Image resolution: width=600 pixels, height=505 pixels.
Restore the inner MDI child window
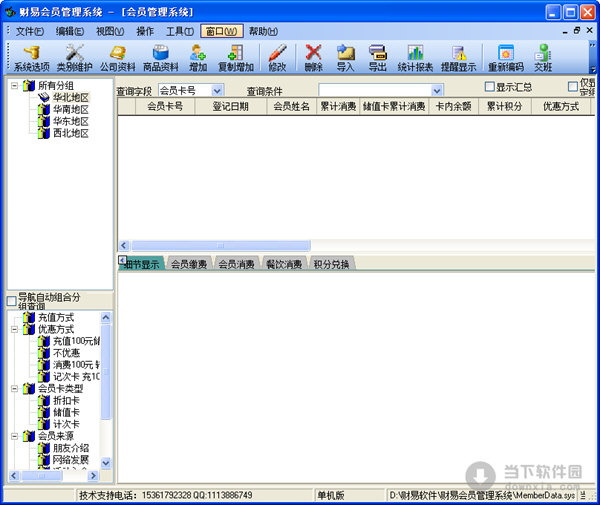pyautogui.click(x=577, y=31)
